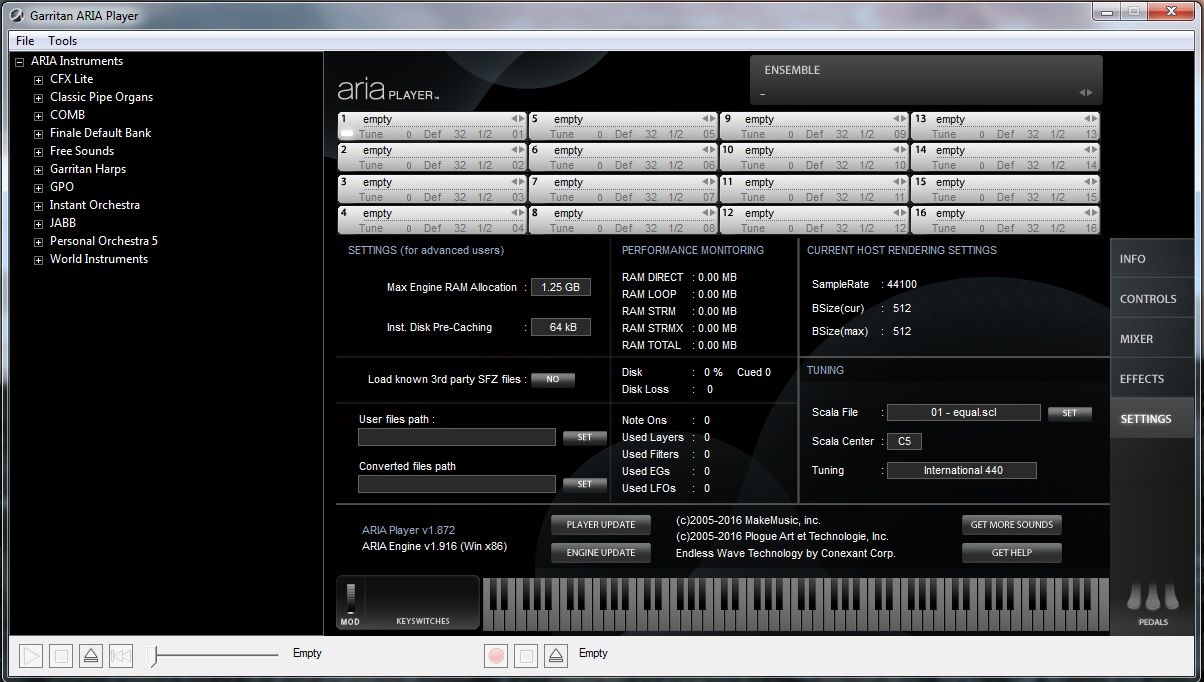Click the slot 5 instrument arrows
The width and height of the screenshot is (1204, 682).
(708, 119)
